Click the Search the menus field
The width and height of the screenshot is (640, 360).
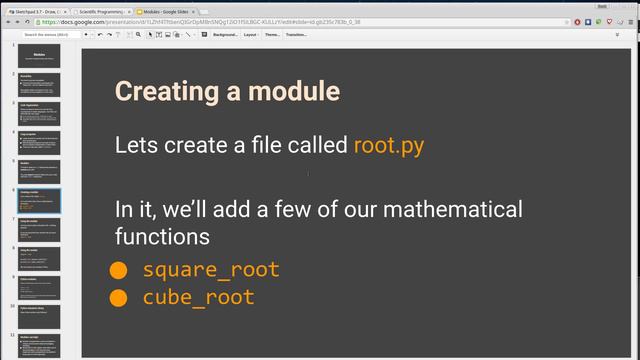point(51,35)
